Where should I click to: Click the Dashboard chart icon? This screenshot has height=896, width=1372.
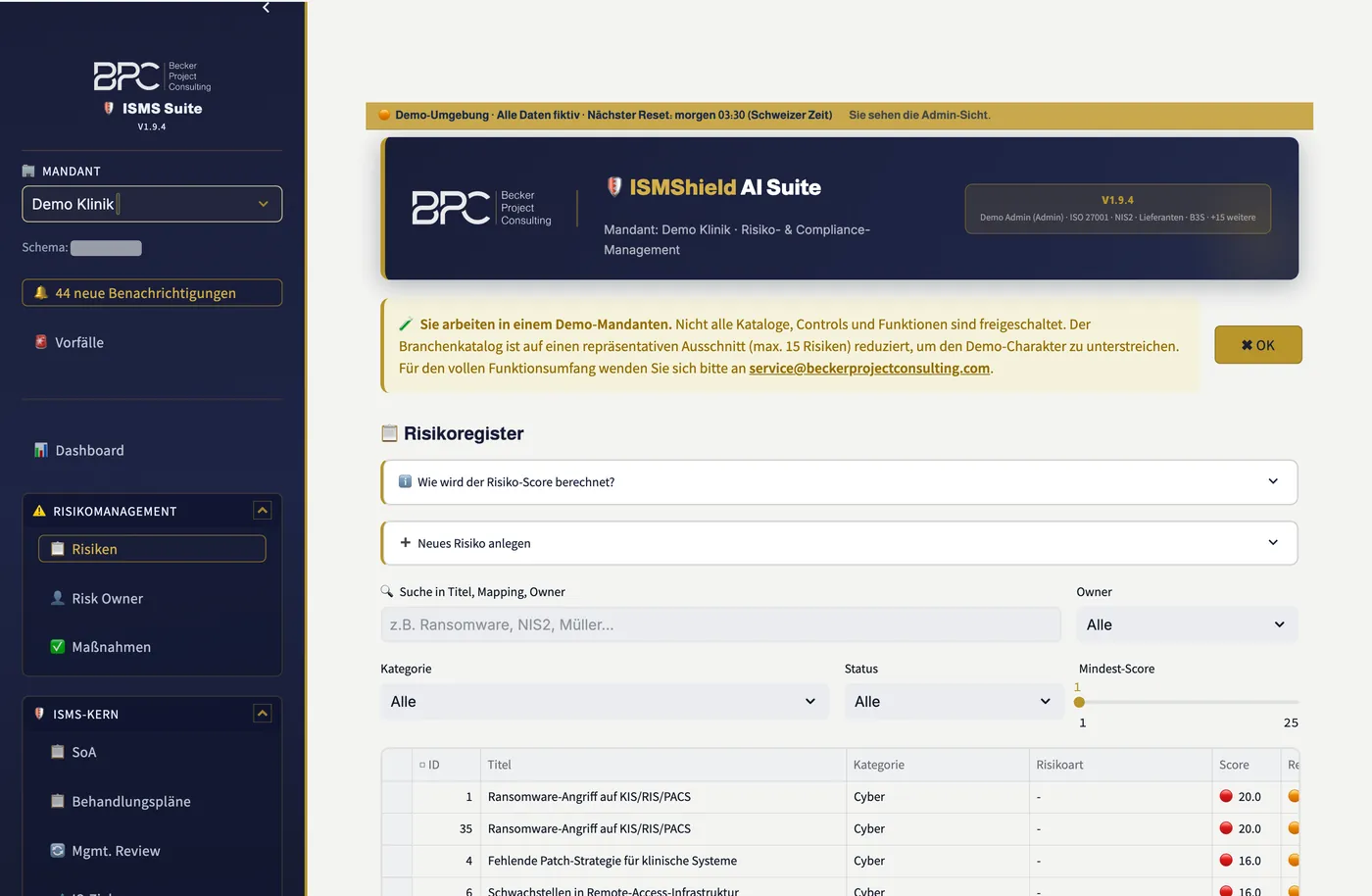point(41,450)
